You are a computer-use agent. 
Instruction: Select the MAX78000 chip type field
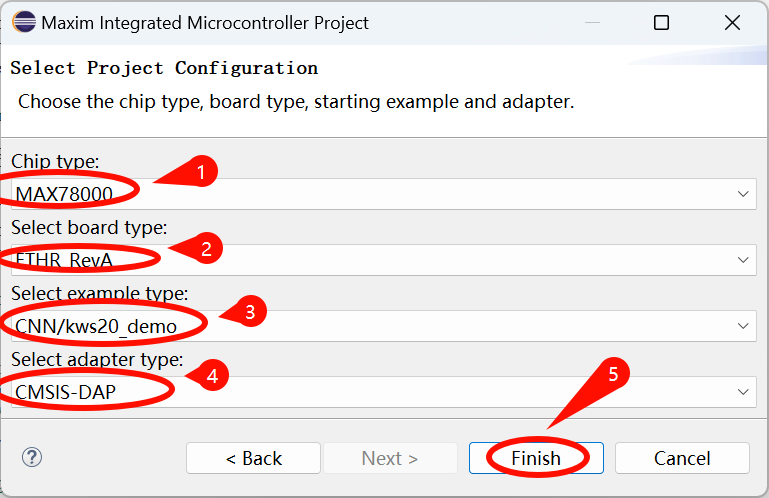(x=384, y=194)
